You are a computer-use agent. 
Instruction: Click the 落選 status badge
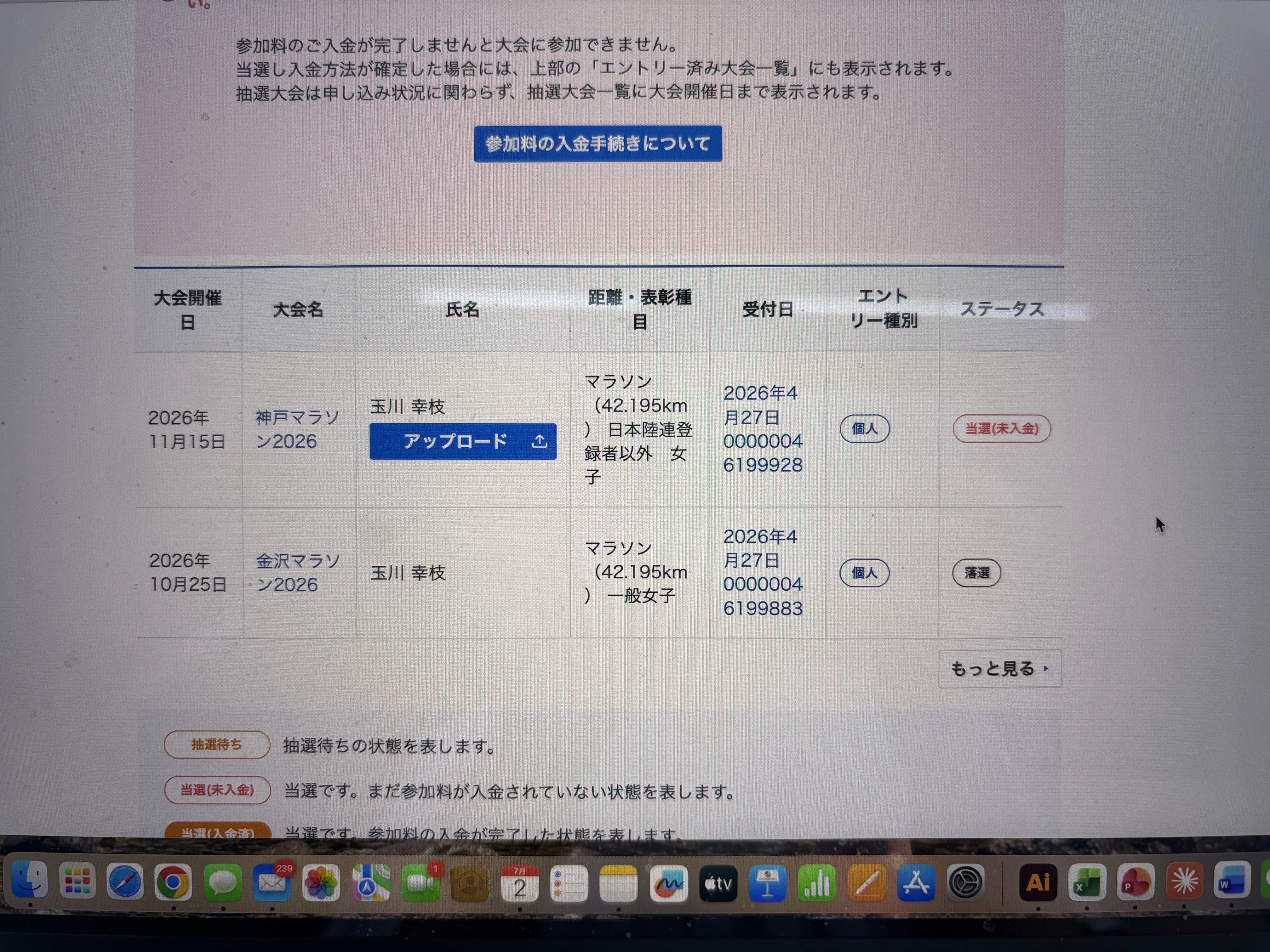[x=977, y=573]
